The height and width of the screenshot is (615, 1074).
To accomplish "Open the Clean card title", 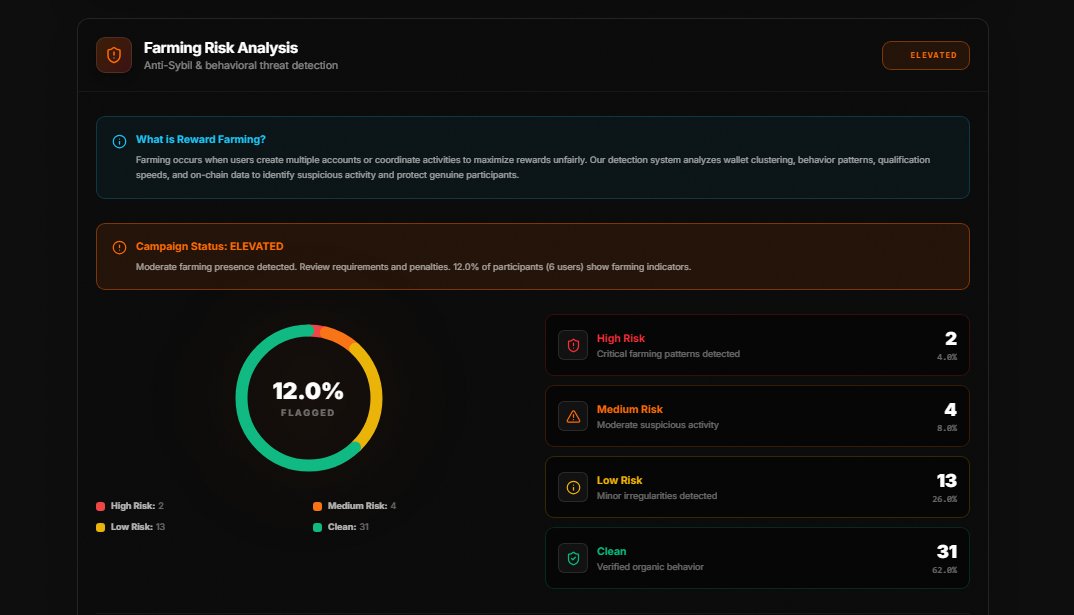I will (611, 551).
